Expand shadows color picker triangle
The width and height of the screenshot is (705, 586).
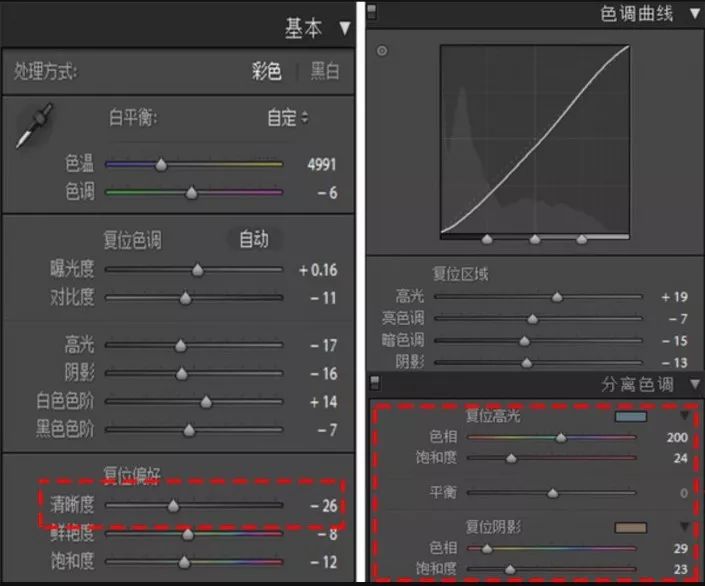coord(685,526)
